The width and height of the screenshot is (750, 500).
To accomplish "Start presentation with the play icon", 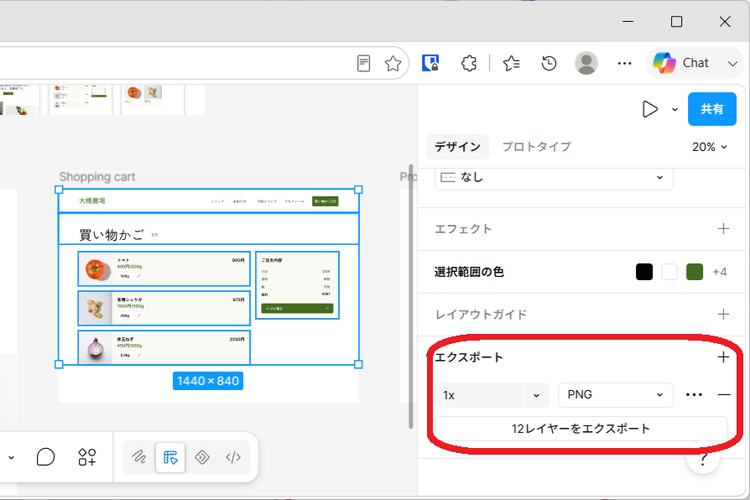I will click(x=650, y=109).
